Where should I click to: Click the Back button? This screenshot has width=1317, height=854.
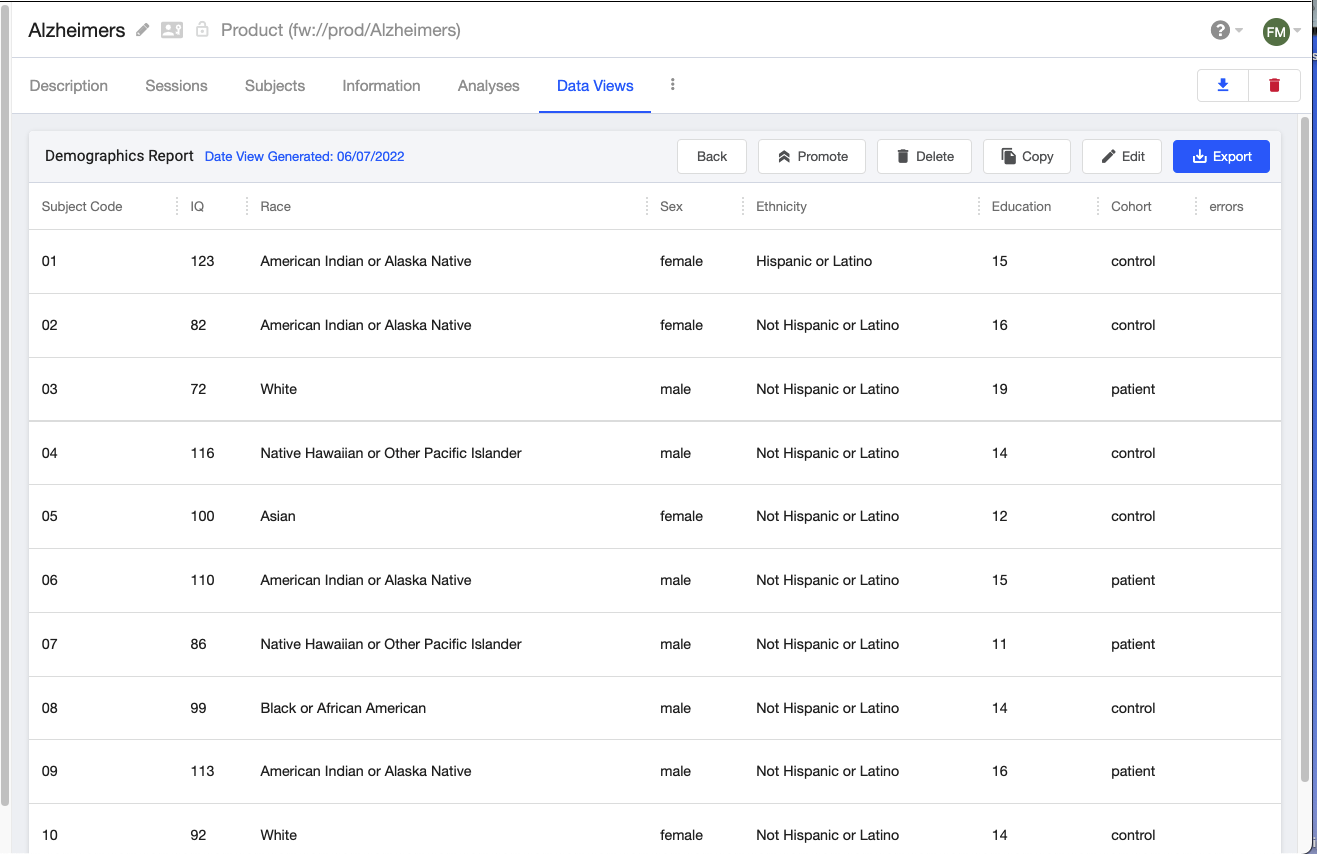pos(711,156)
